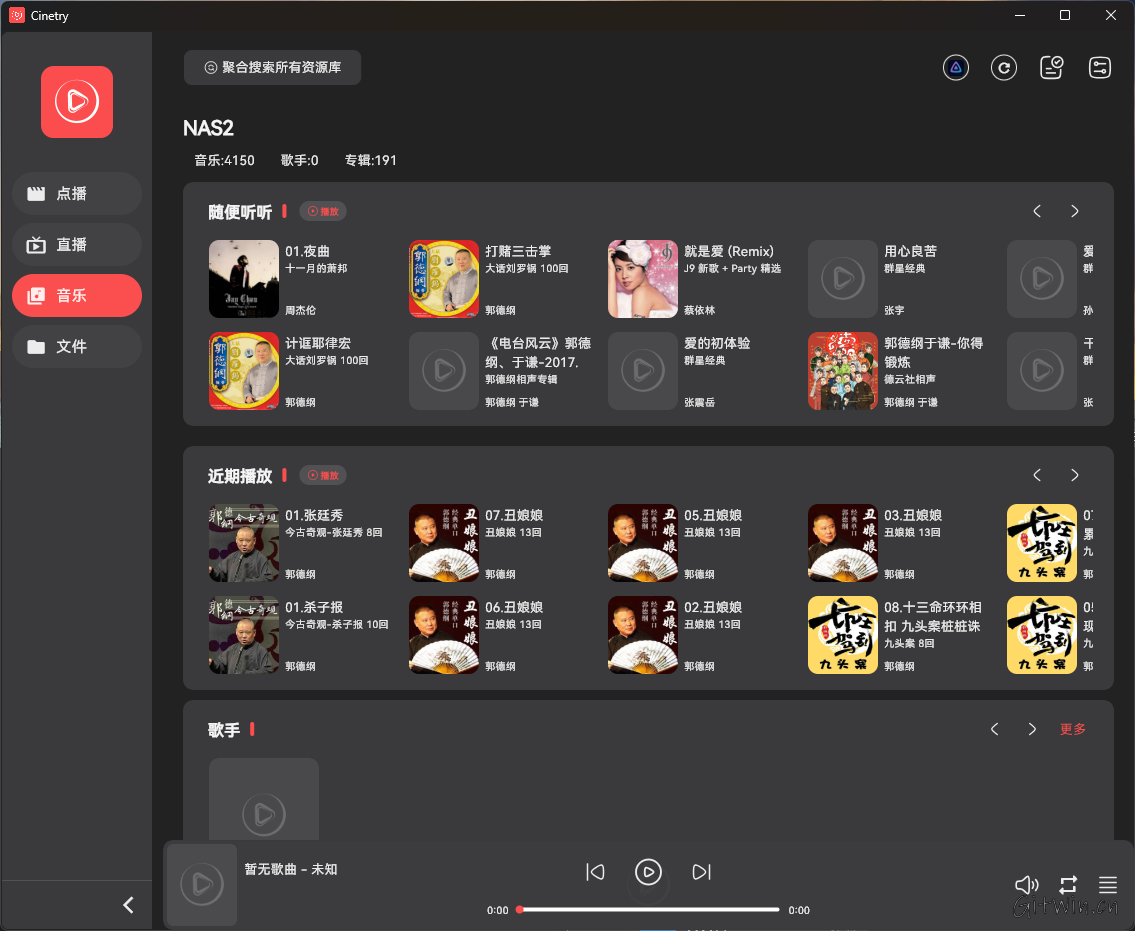1135x931 pixels.
Task: Open the 文件 sidebar tab
Action: 77,347
